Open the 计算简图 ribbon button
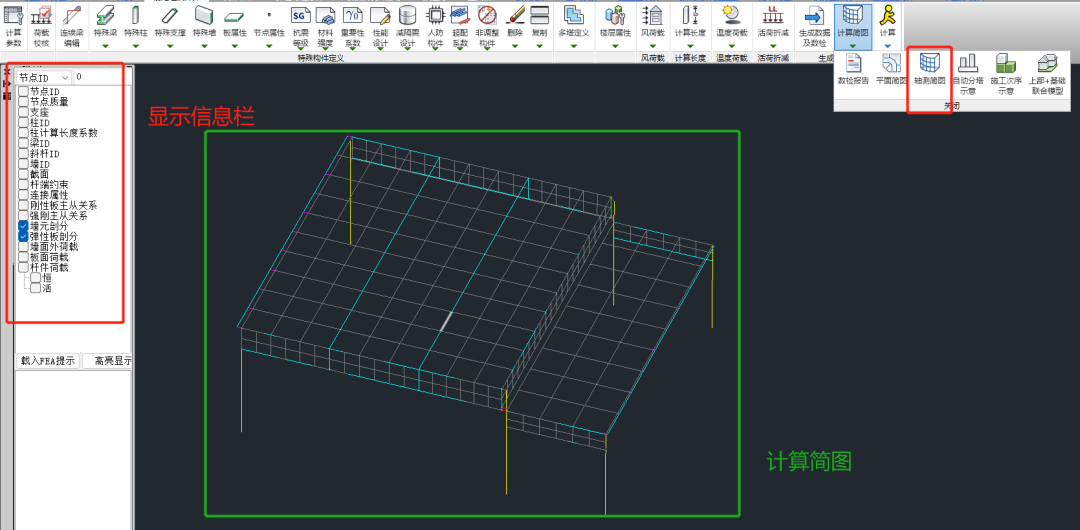Image resolution: width=1080 pixels, height=530 pixels. coord(853,26)
